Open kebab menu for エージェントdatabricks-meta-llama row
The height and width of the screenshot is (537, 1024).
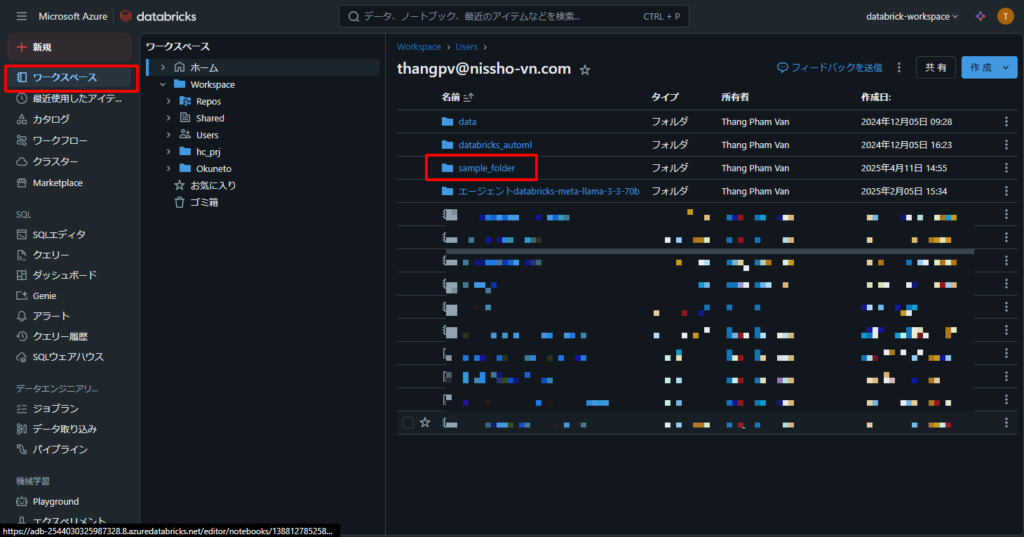[1006, 191]
